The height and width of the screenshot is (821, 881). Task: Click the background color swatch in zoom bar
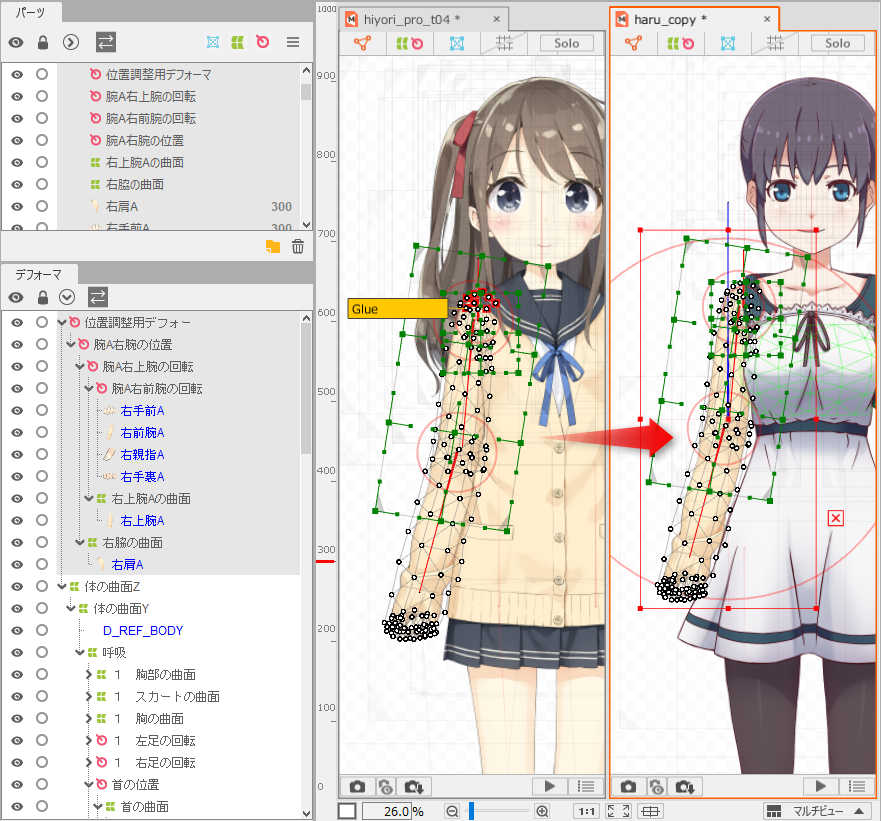coord(347,811)
